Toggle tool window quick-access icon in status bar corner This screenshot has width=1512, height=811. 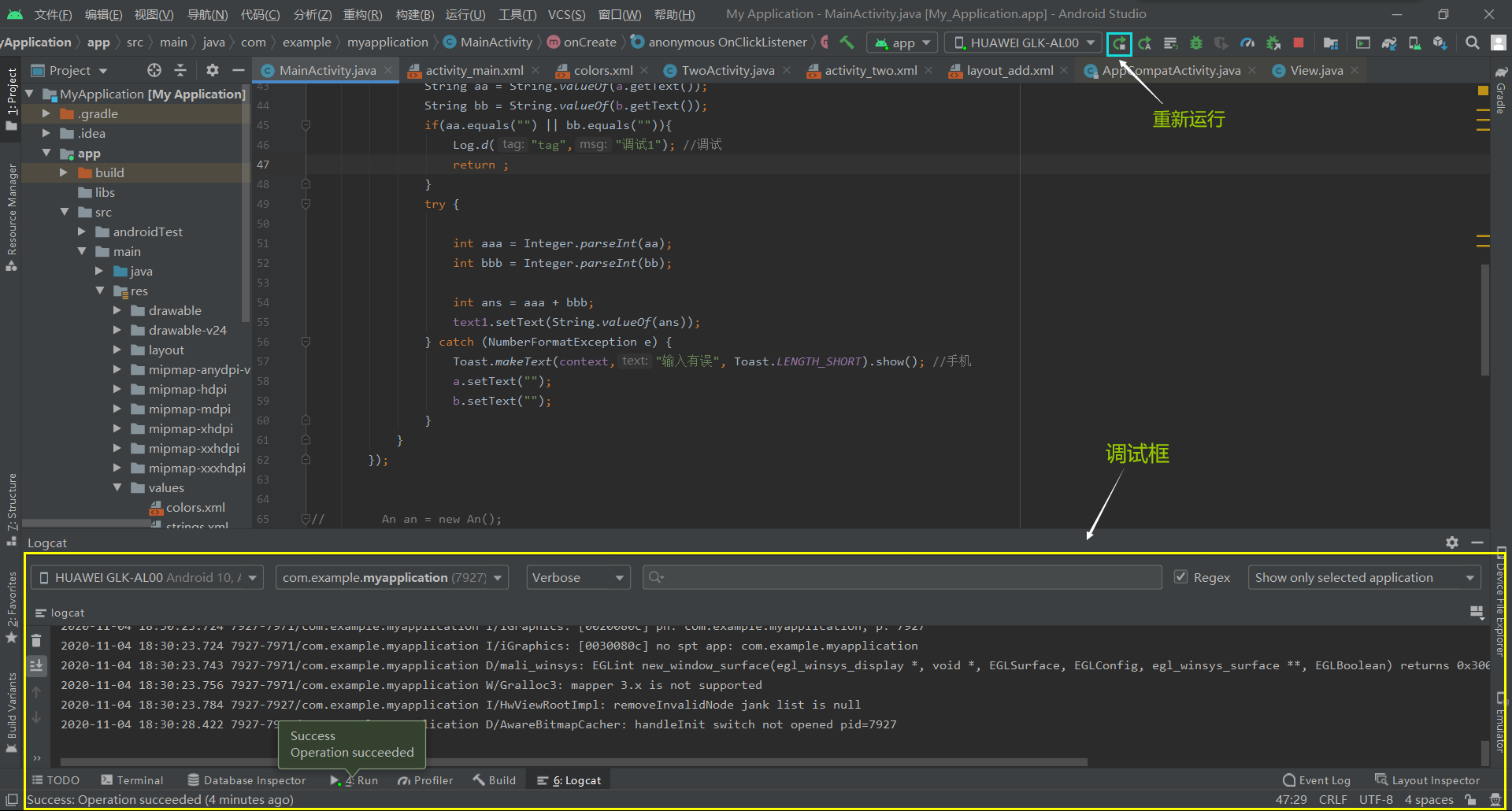pos(12,799)
